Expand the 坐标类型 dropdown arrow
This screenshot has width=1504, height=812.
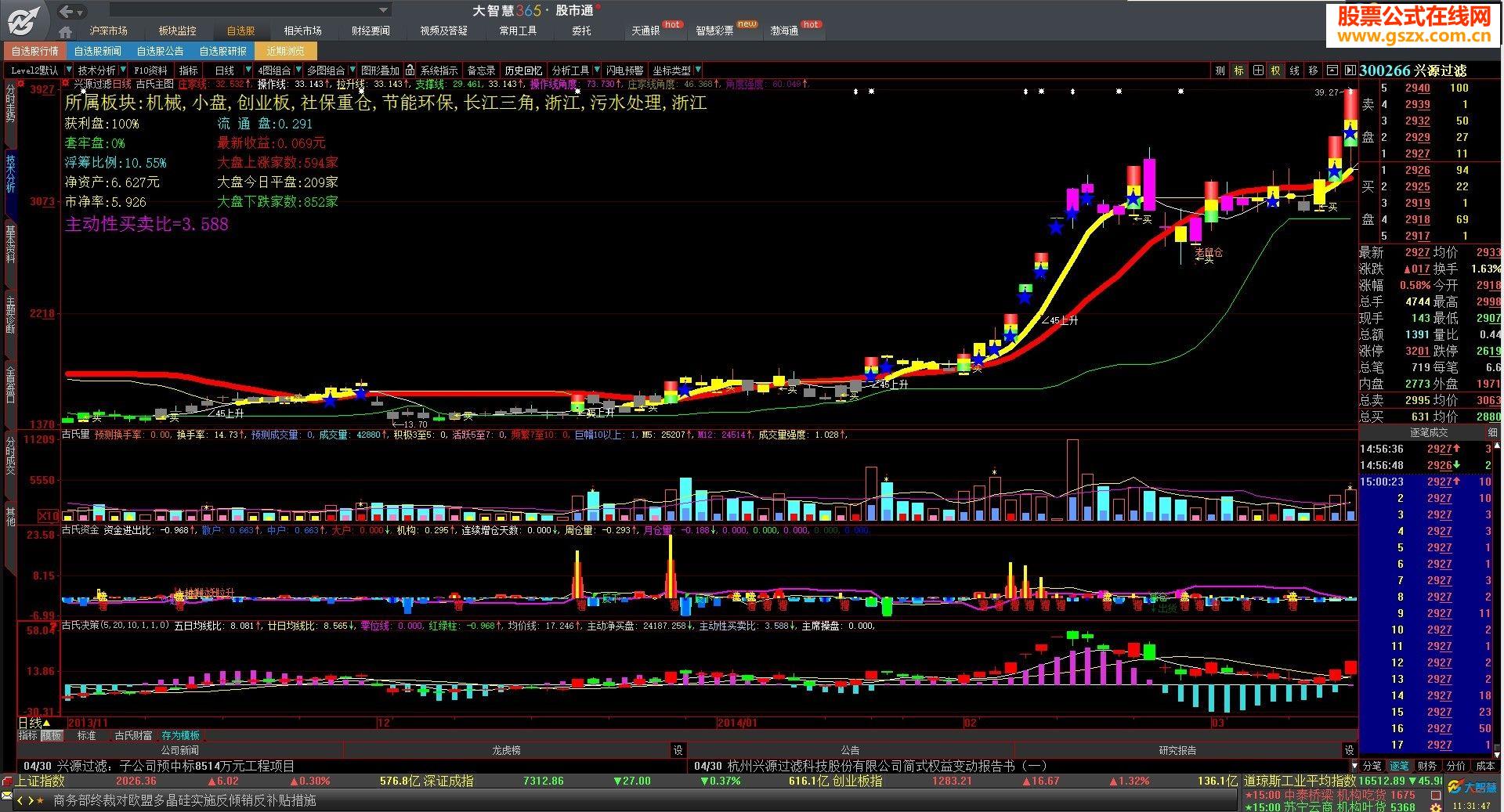click(x=697, y=70)
